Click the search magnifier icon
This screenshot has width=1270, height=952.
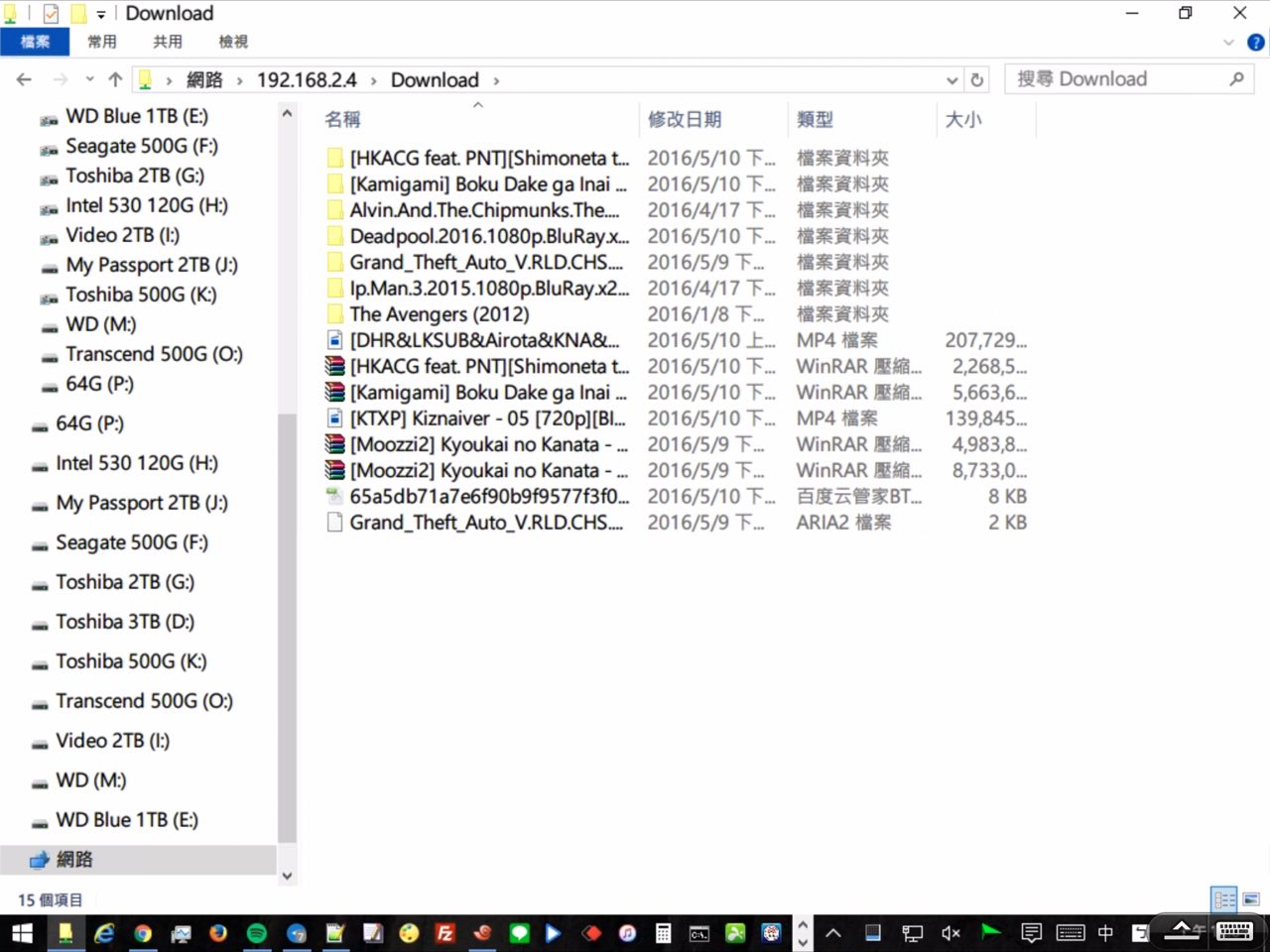click(x=1236, y=79)
